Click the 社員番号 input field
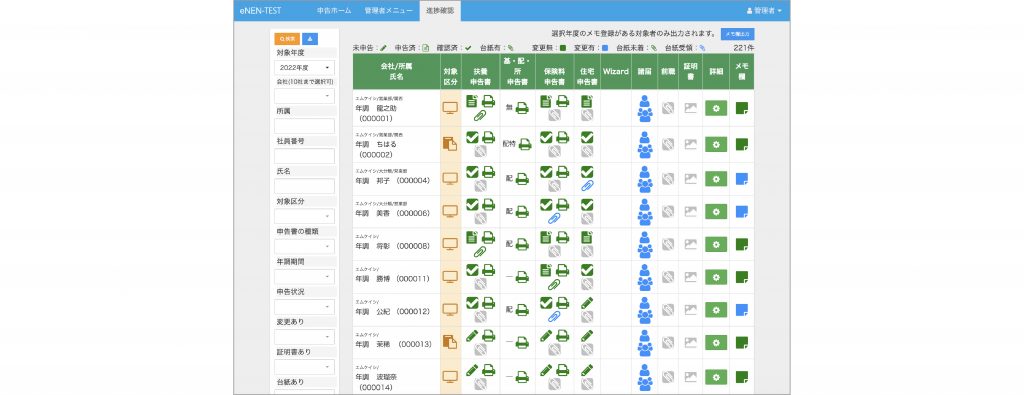 (x=304, y=156)
